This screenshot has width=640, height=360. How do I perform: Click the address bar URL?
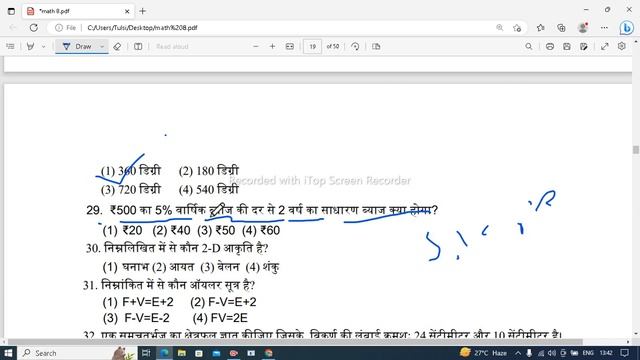point(142,28)
